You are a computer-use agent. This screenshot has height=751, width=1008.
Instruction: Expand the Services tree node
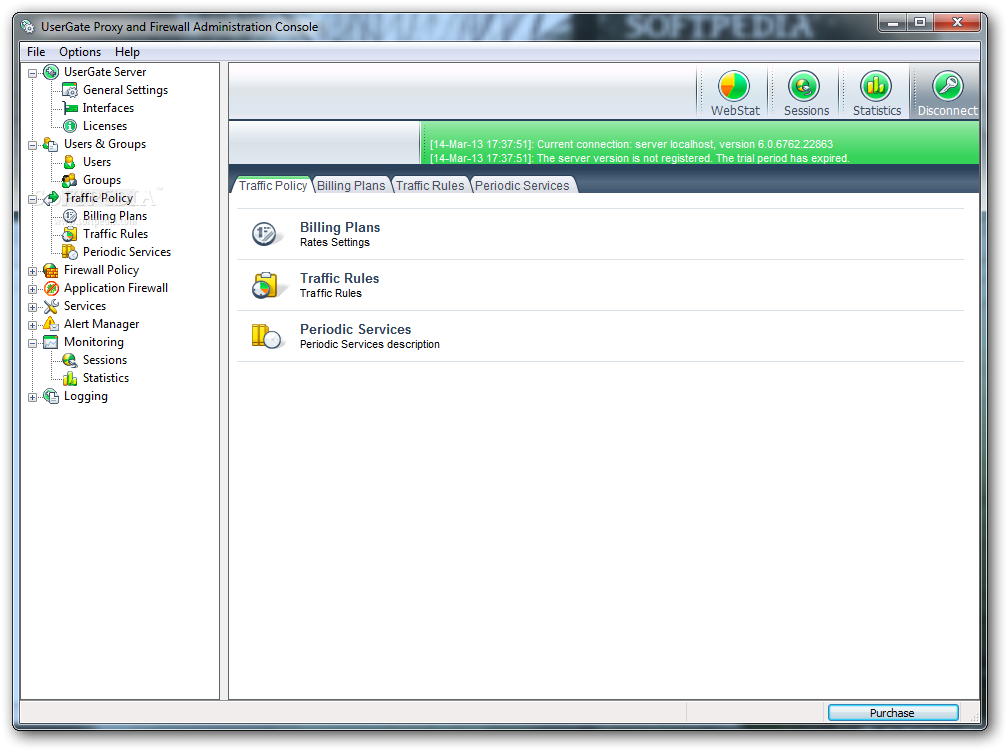click(32, 307)
